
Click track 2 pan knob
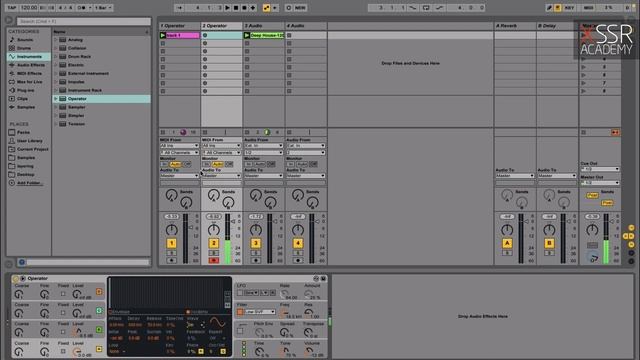point(213,230)
